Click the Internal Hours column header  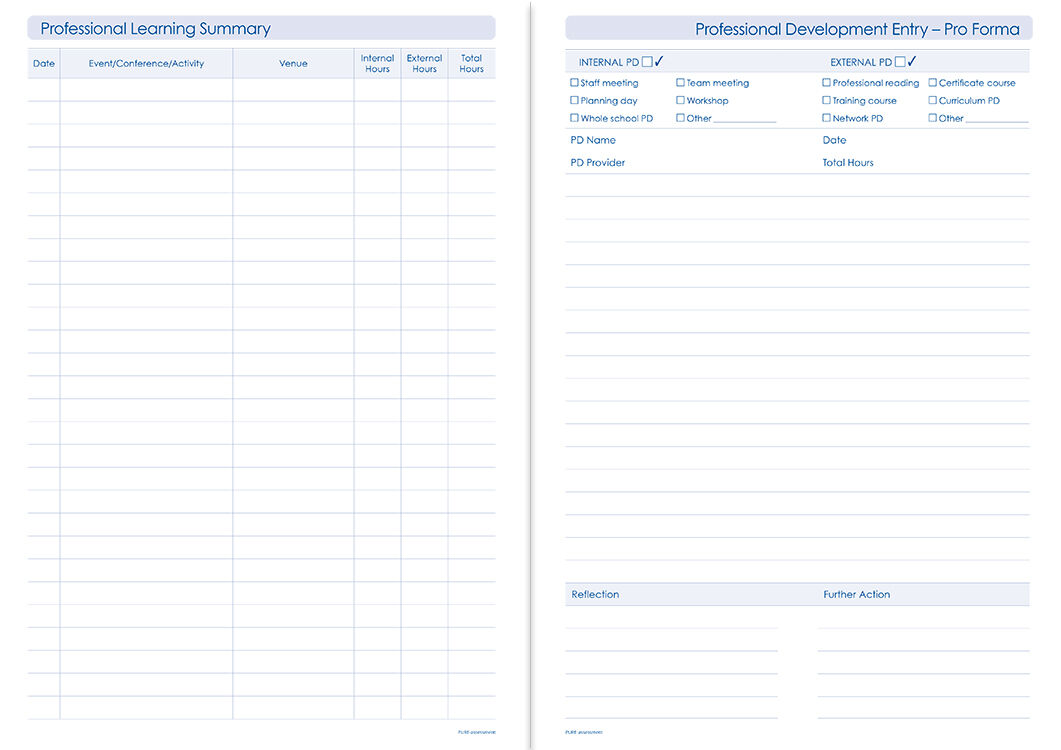coord(377,64)
